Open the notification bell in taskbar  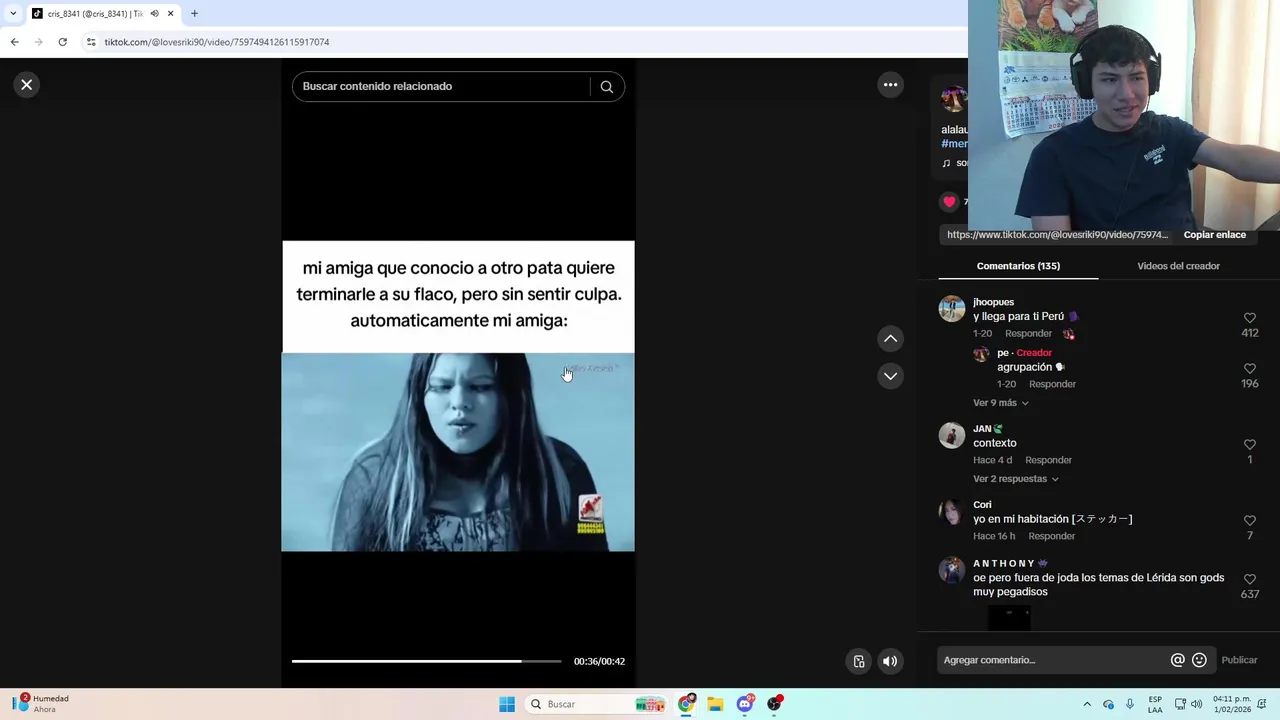pos(1262,704)
